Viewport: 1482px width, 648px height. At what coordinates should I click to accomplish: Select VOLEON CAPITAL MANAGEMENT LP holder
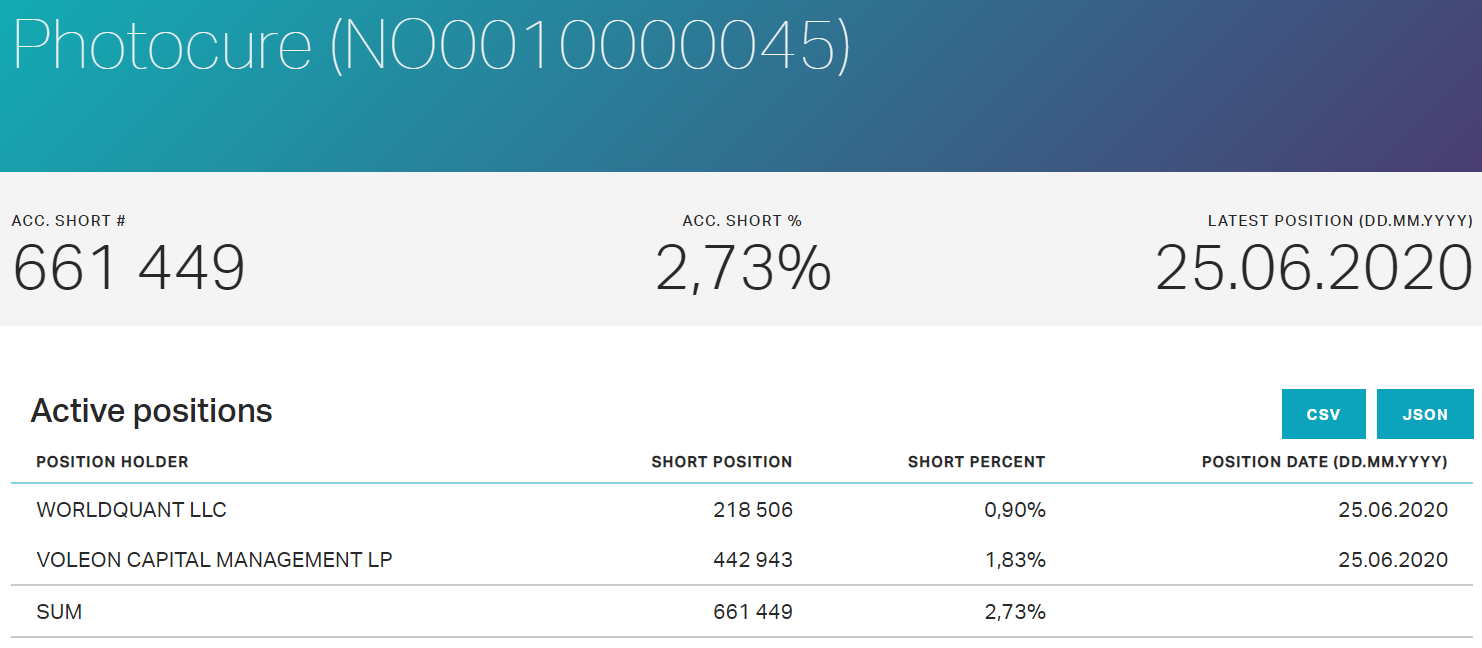214,560
